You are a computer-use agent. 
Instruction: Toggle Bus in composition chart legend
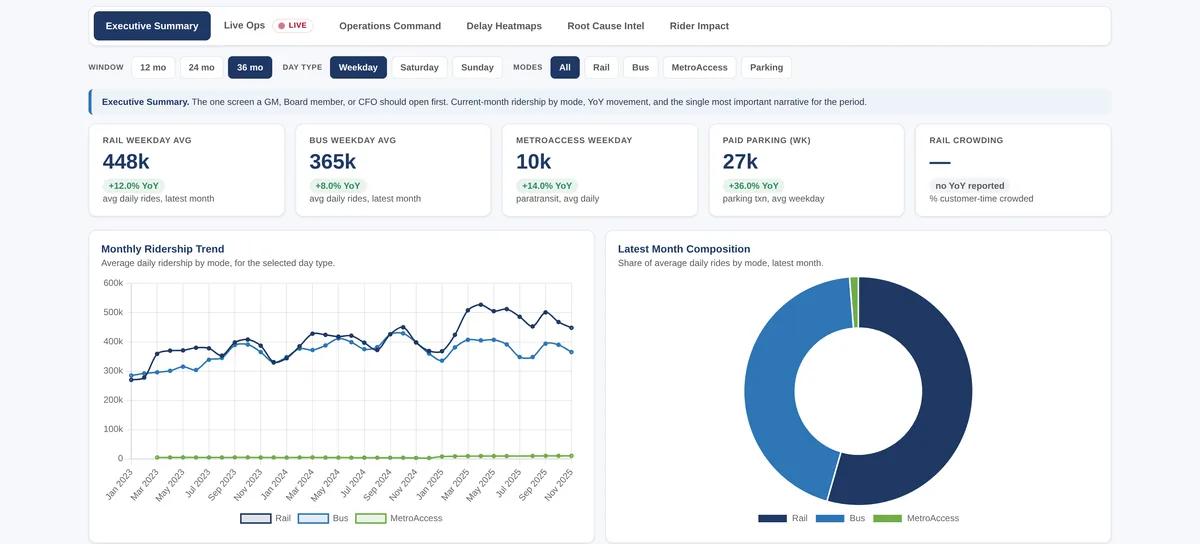pos(841,518)
